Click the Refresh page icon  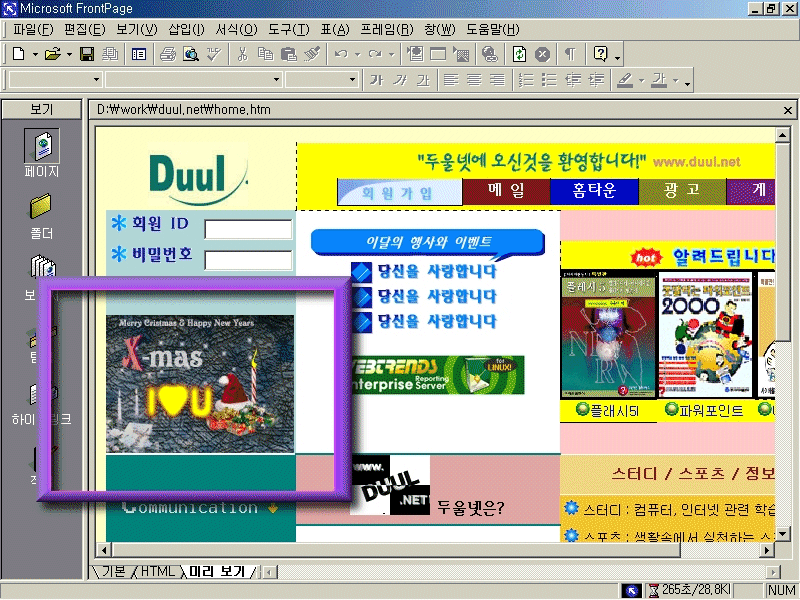tap(519, 54)
